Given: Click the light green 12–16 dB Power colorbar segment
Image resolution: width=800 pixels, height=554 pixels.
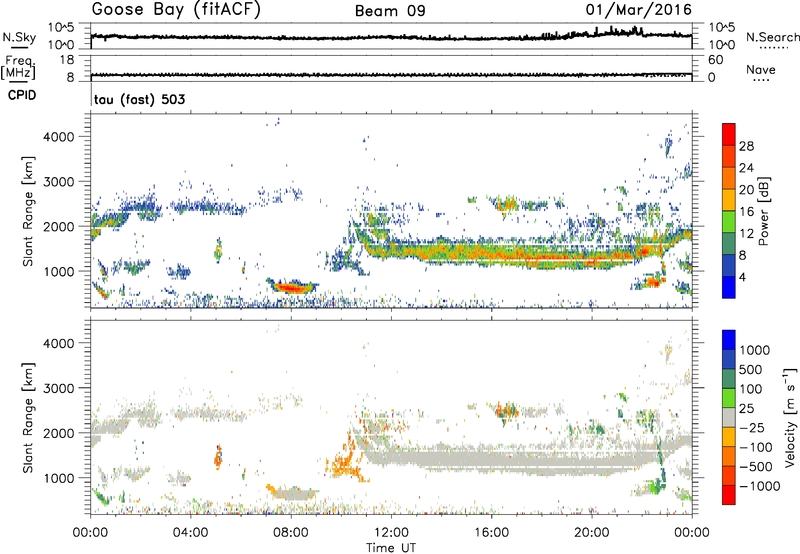Looking at the screenshot, I should [729, 222].
